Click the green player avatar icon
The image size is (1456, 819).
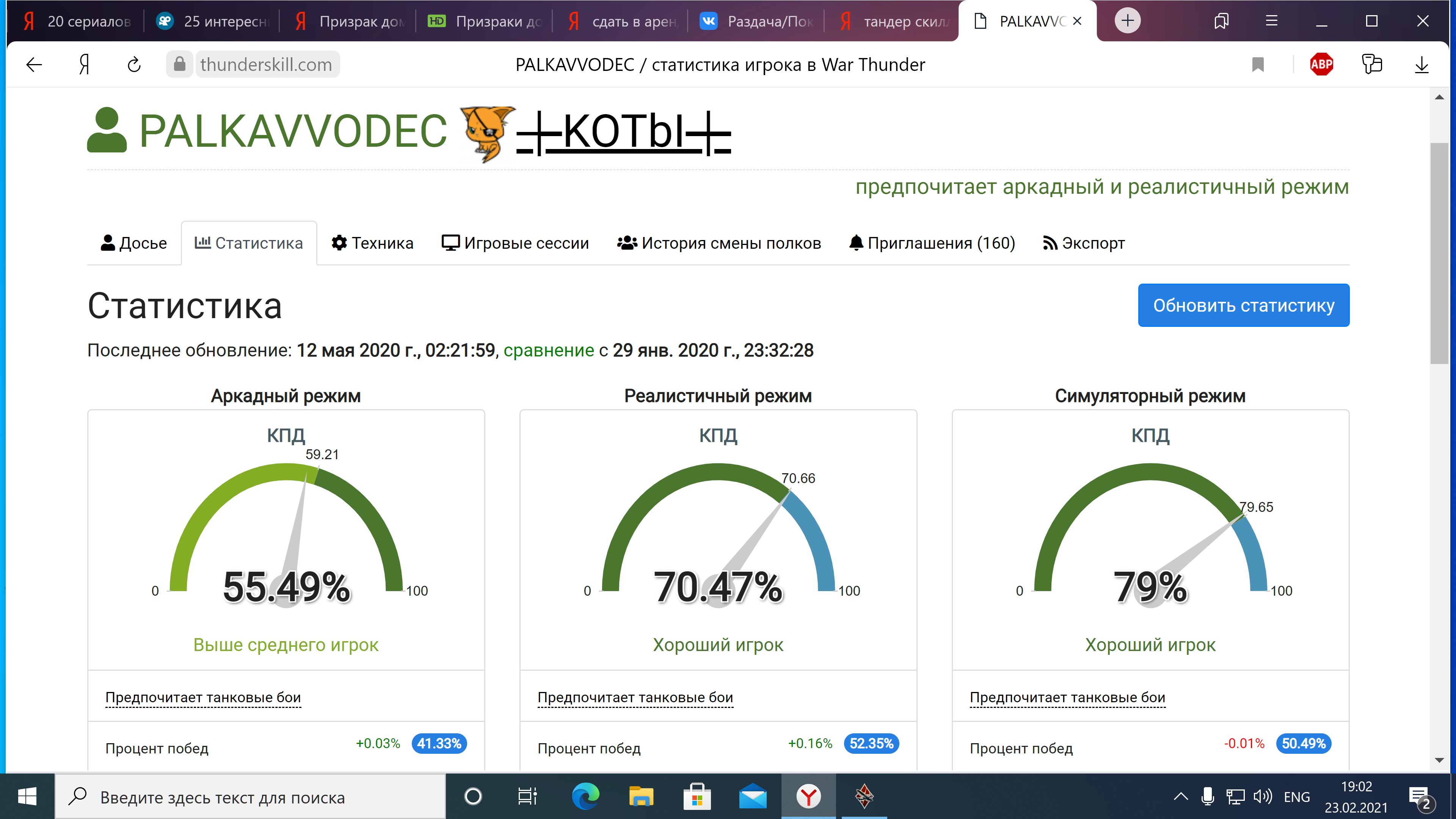(x=106, y=129)
